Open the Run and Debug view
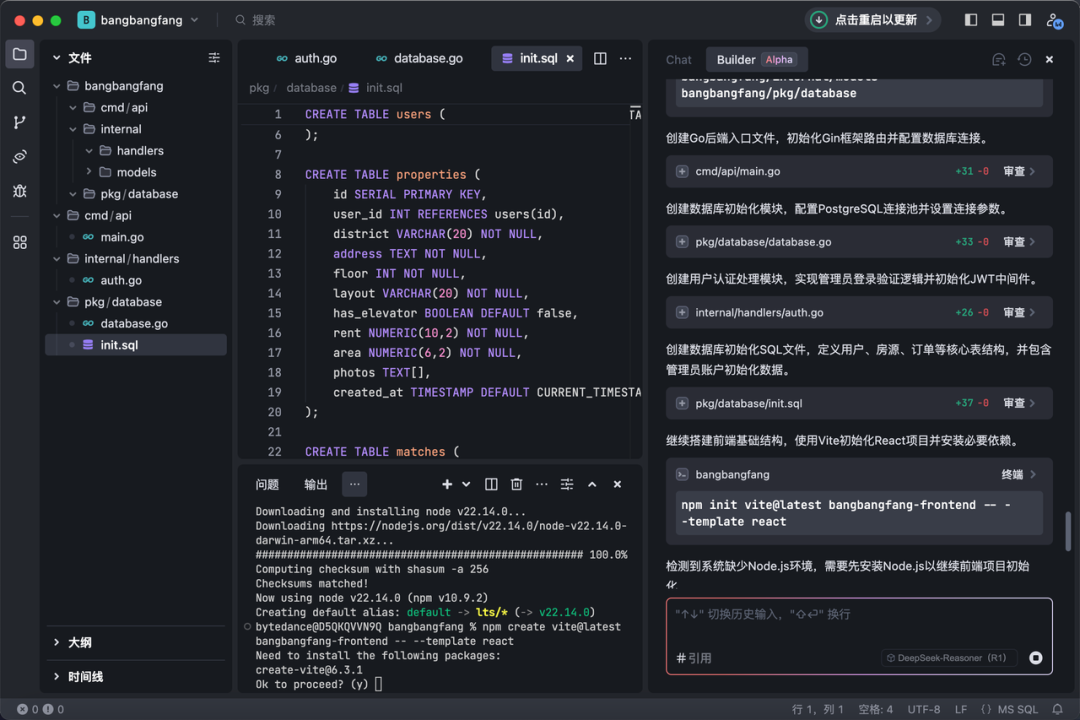The image size is (1080, 720). (x=19, y=190)
